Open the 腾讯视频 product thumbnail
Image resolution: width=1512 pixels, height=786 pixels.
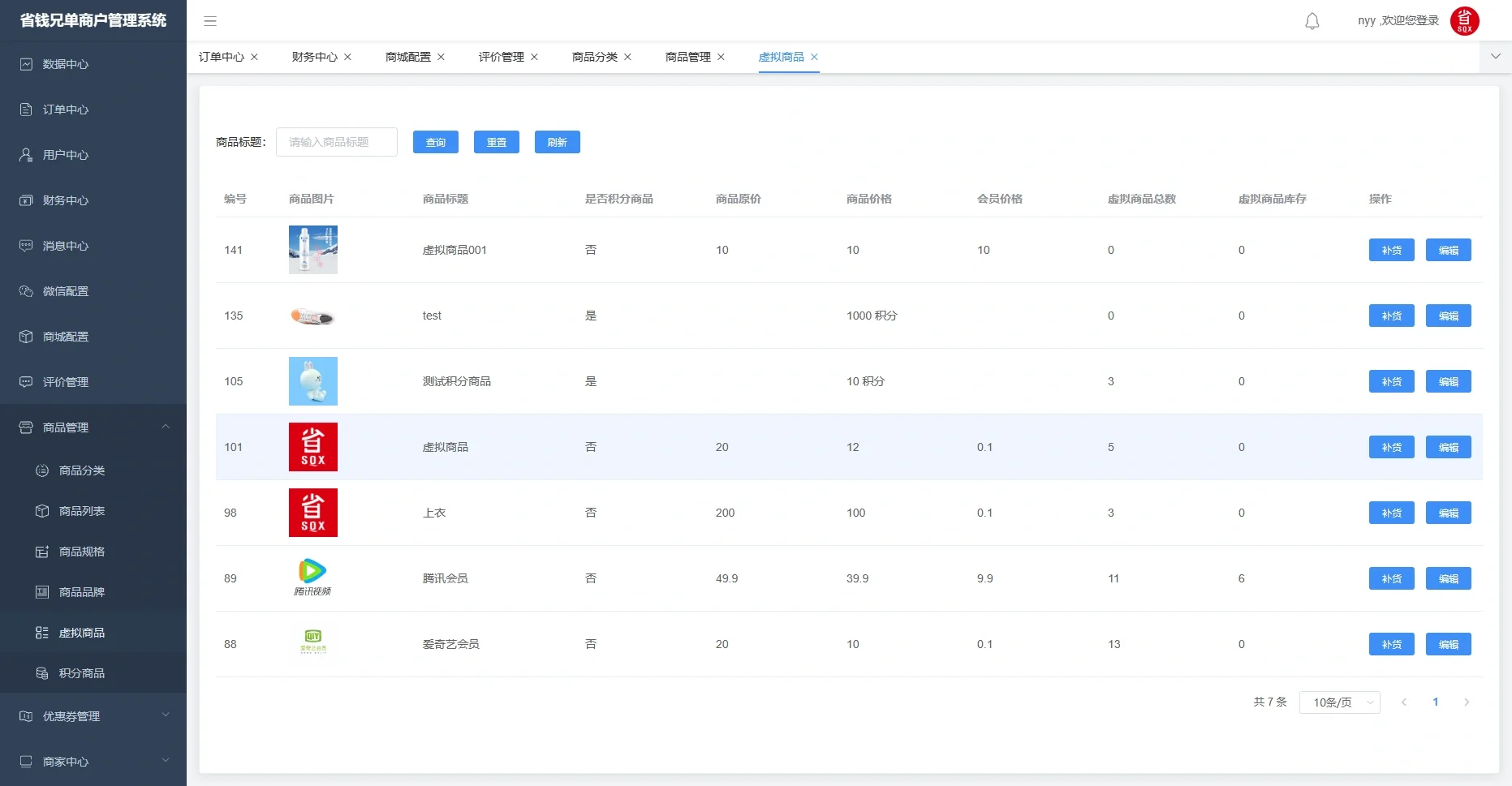point(313,578)
